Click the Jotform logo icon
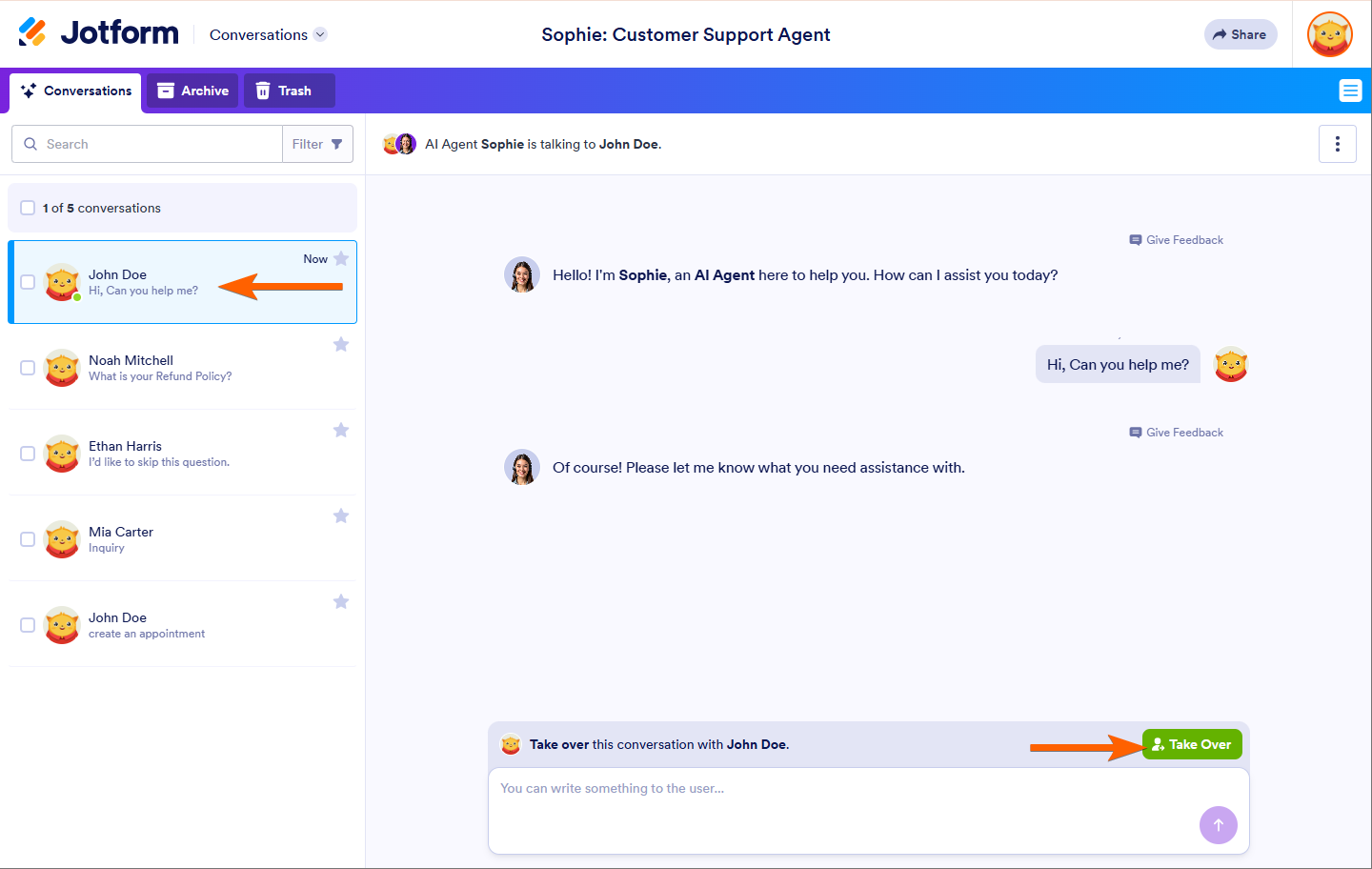Screen dimensions: 1372x869 point(32,32)
